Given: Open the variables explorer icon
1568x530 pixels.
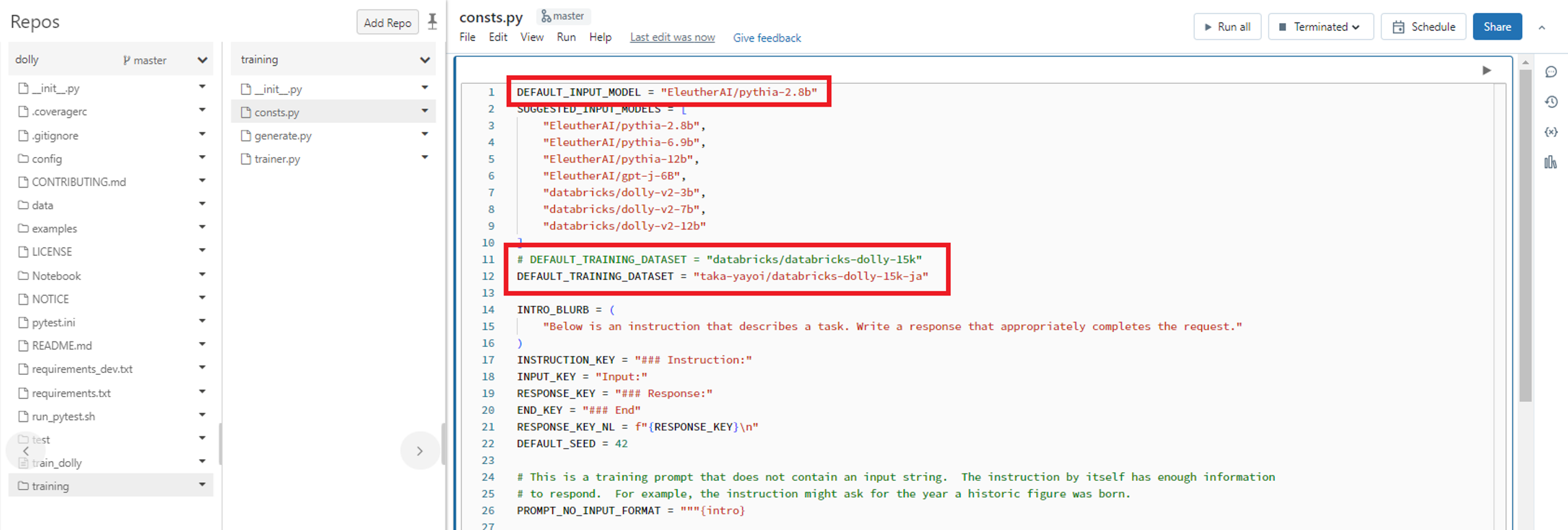Looking at the screenshot, I should tap(1551, 132).
